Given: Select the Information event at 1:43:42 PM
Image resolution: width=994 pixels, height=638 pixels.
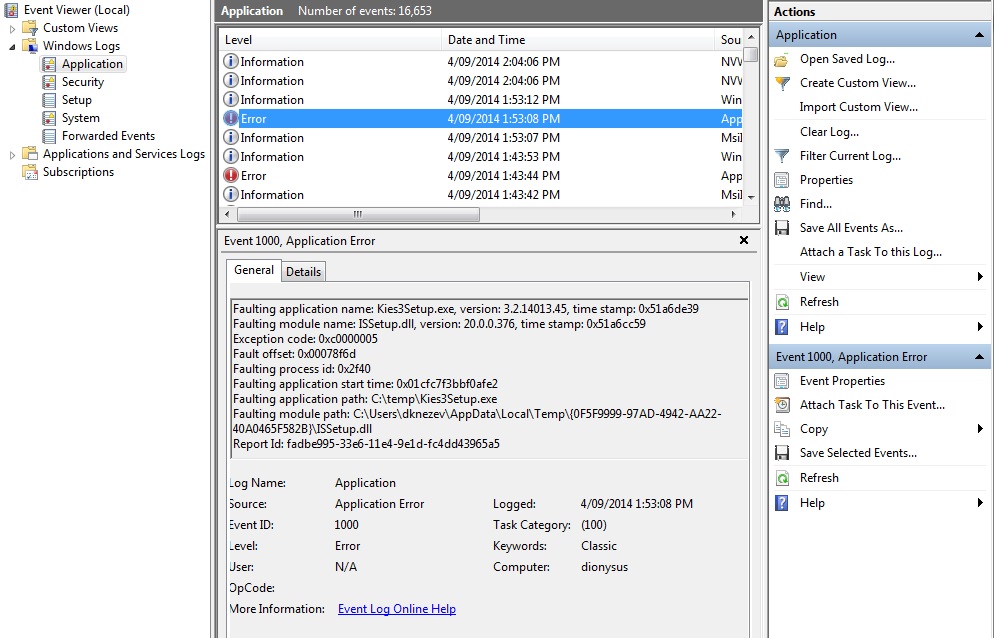Looking at the screenshot, I should [481, 195].
